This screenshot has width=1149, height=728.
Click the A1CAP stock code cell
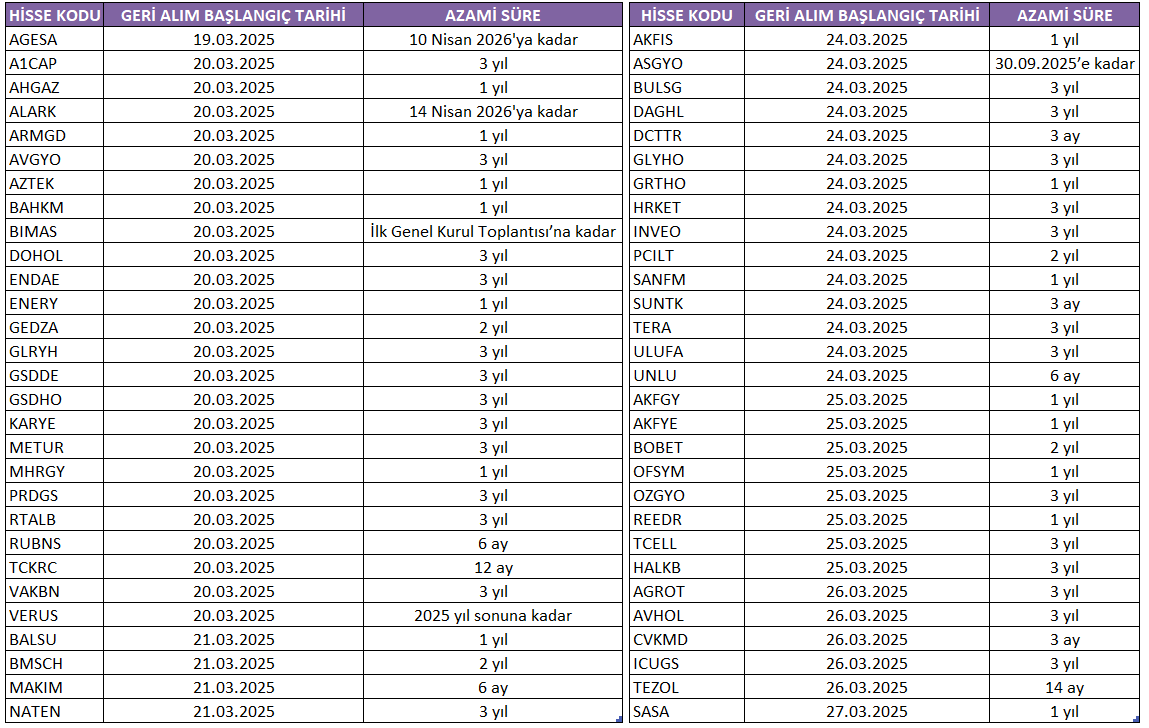click(x=54, y=64)
